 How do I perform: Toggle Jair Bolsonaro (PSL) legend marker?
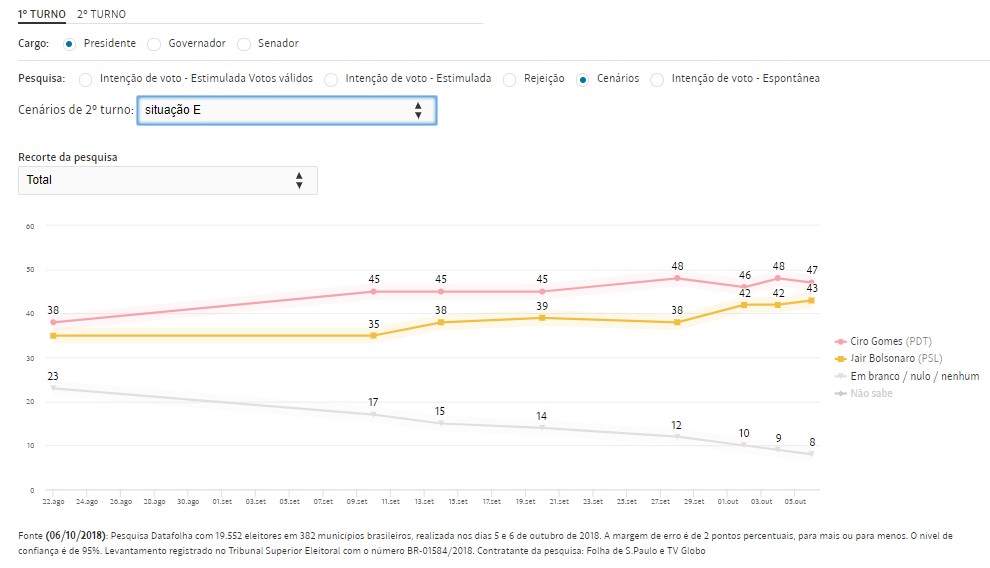tap(840, 359)
